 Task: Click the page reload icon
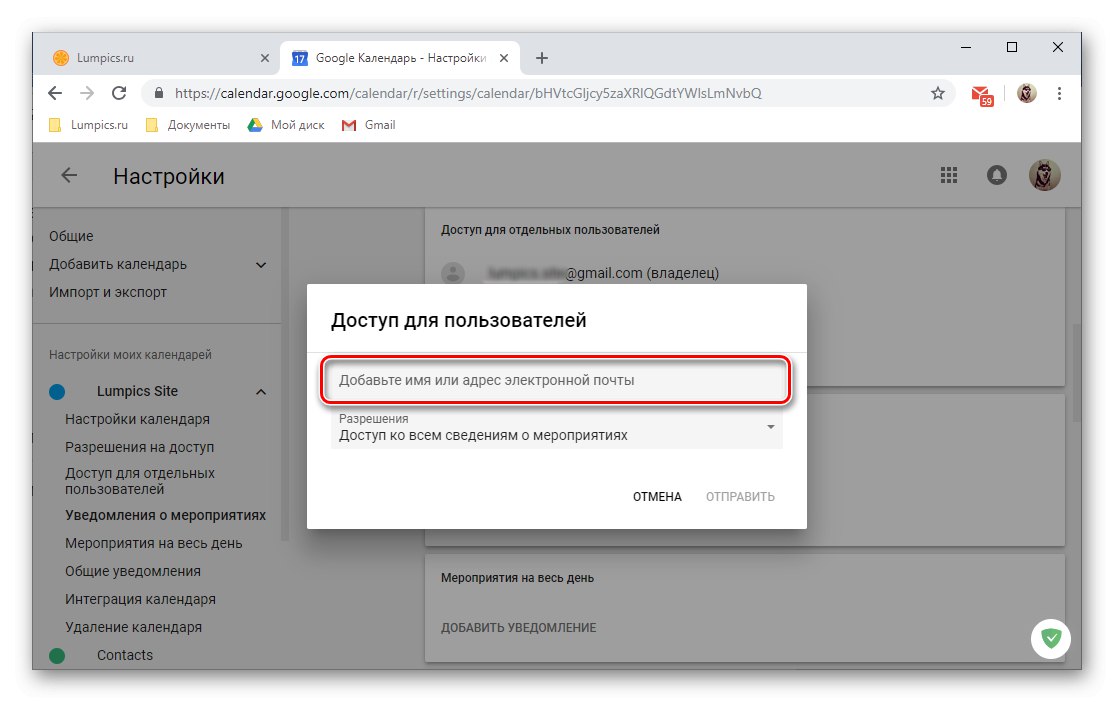pyautogui.click(x=119, y=92)
